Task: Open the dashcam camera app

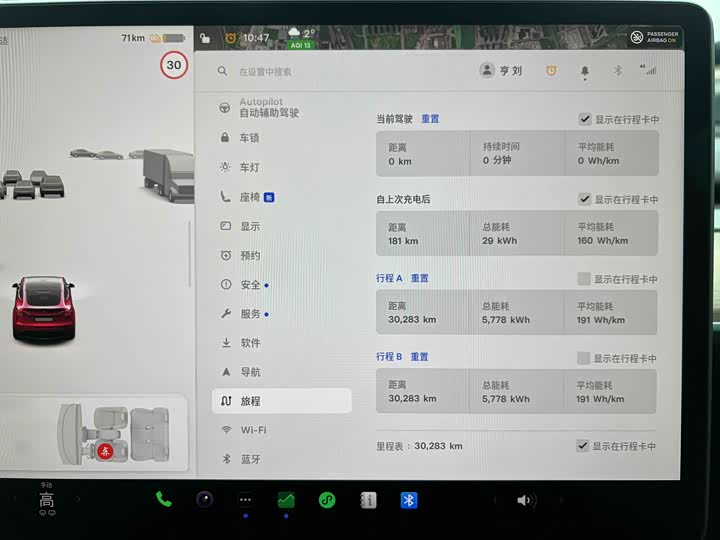Action: [204, 500]
